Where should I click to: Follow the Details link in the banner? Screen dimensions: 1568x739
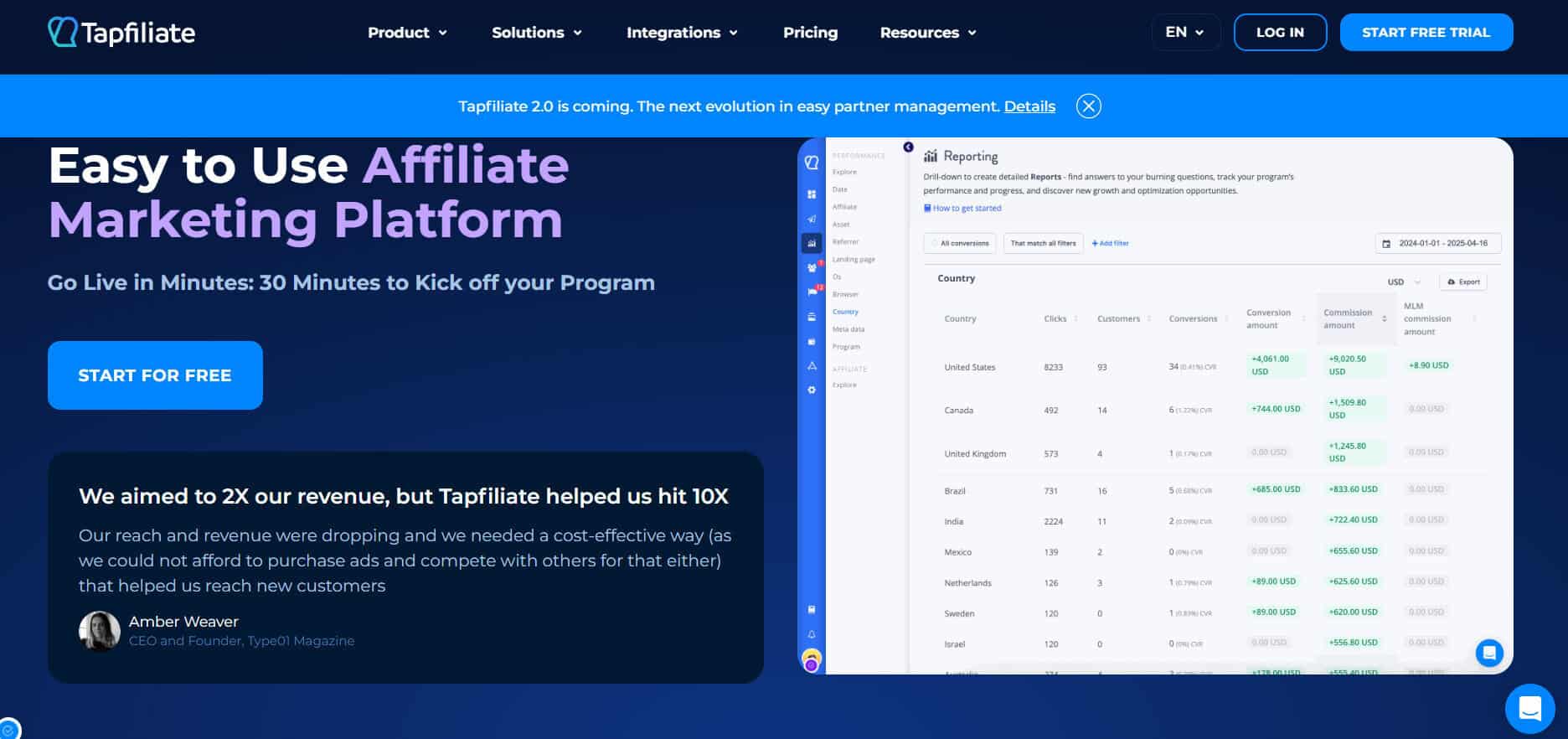click(x=1029, y=106)
